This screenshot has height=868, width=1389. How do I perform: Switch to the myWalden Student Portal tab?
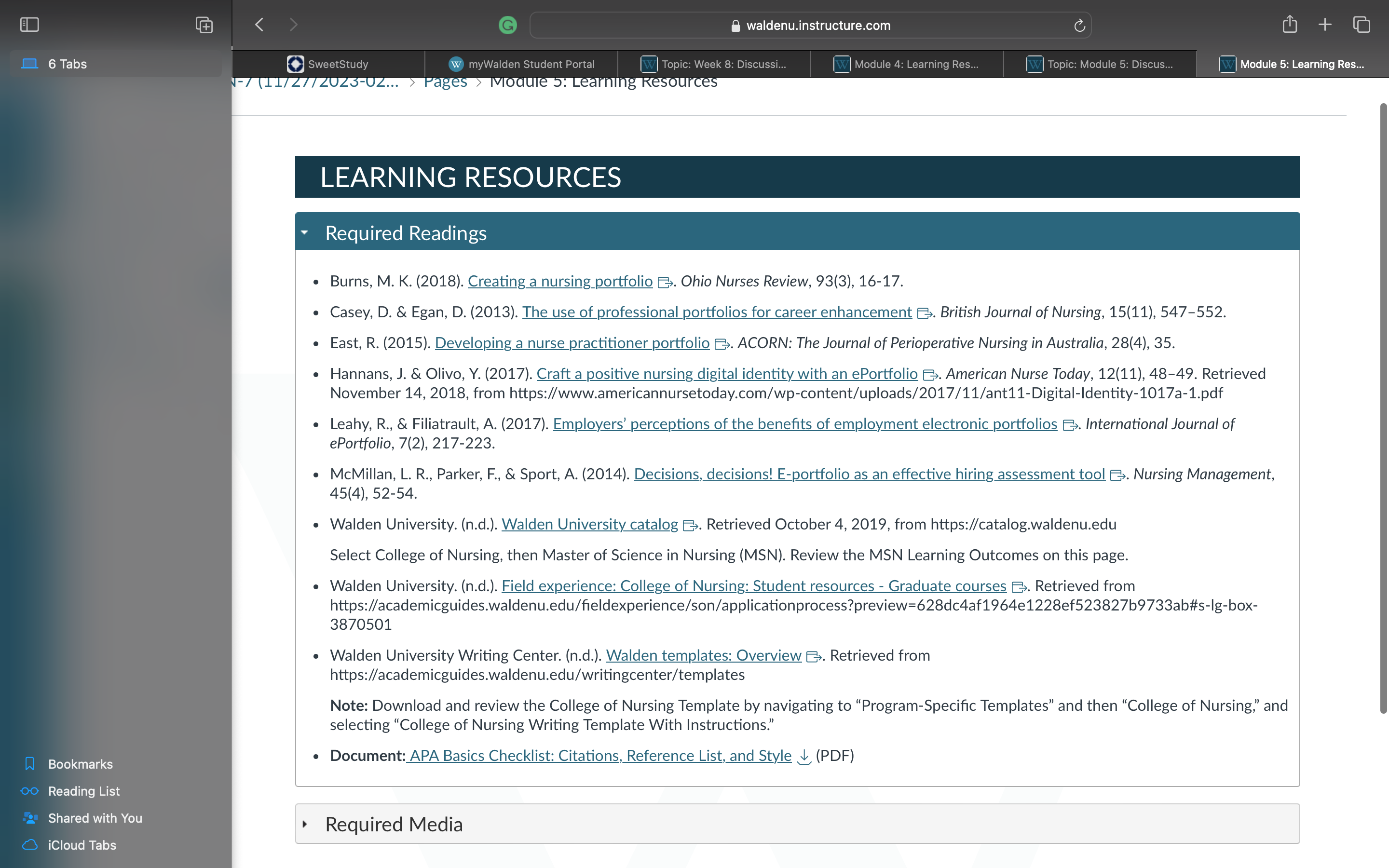[x=521, y=64]
